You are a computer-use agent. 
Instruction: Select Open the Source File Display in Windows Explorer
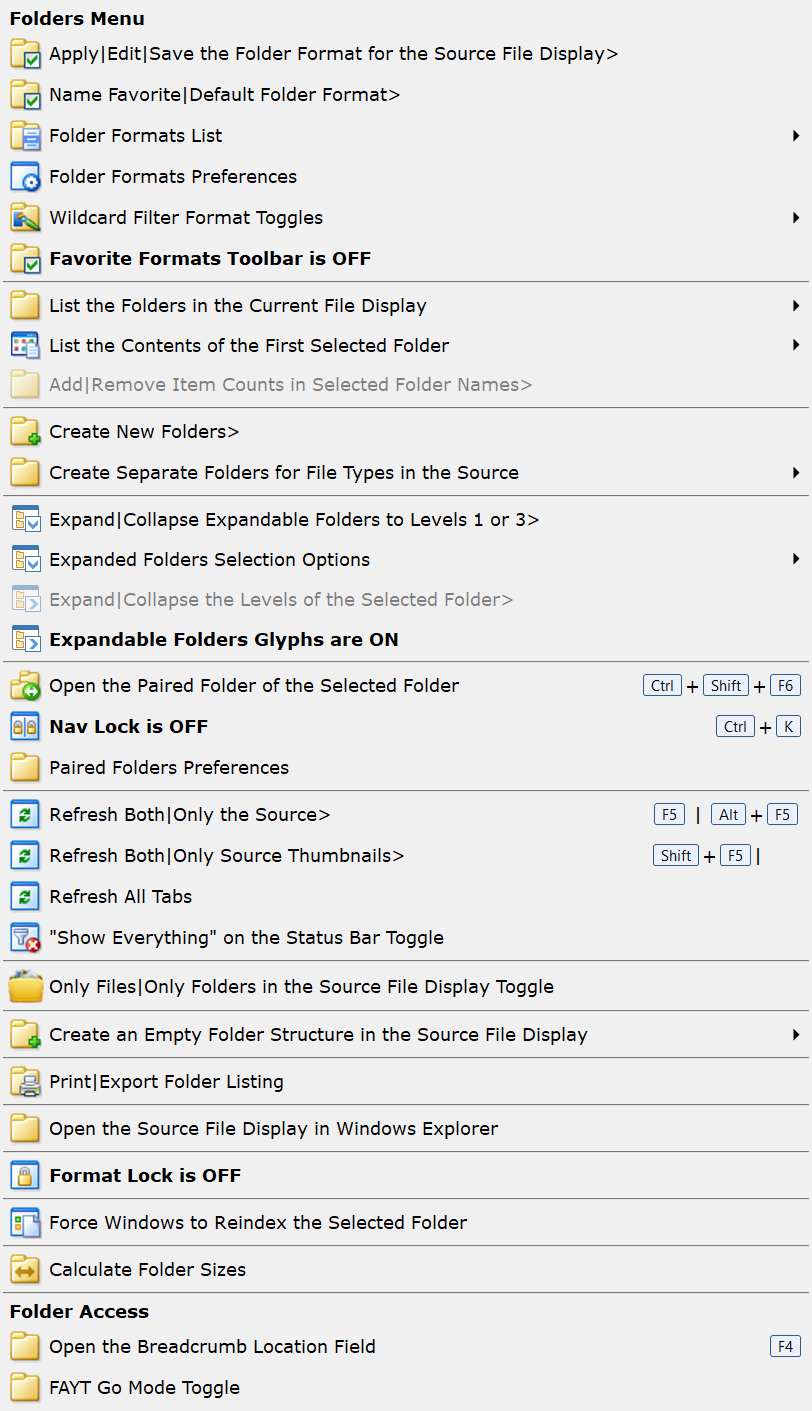[273, 1129]
